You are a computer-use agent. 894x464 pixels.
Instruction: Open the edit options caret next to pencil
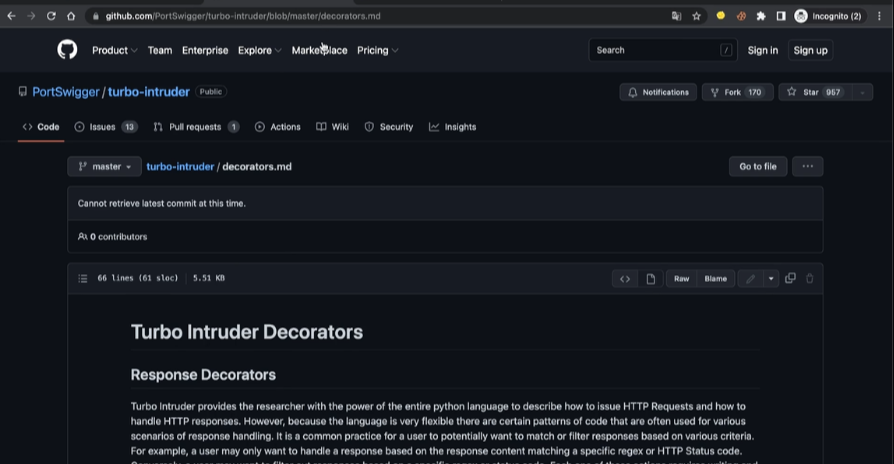click(x=771, y=279)
